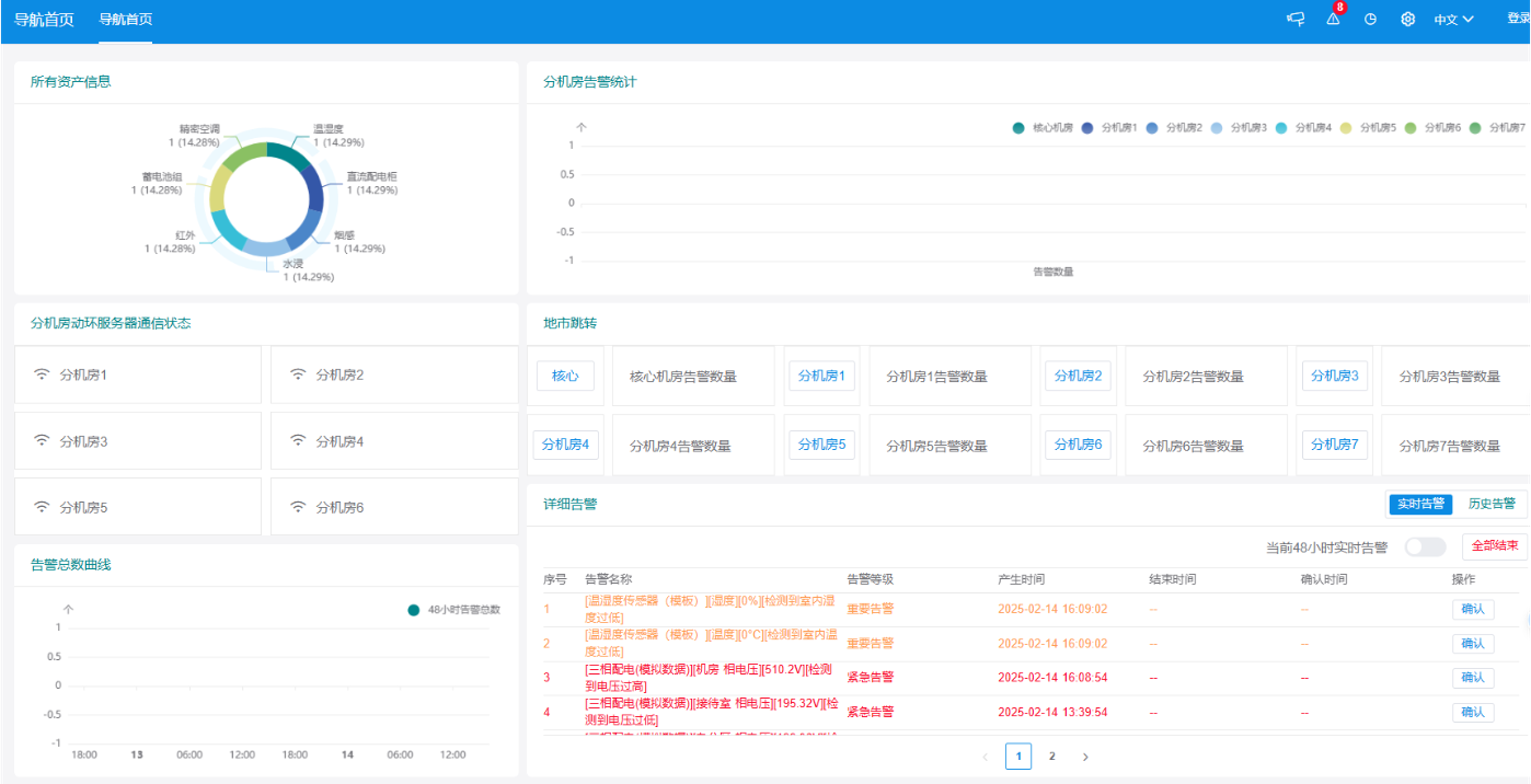Click wifi status icon for 分机房6

pyautogui.click(x=298, y=507)
